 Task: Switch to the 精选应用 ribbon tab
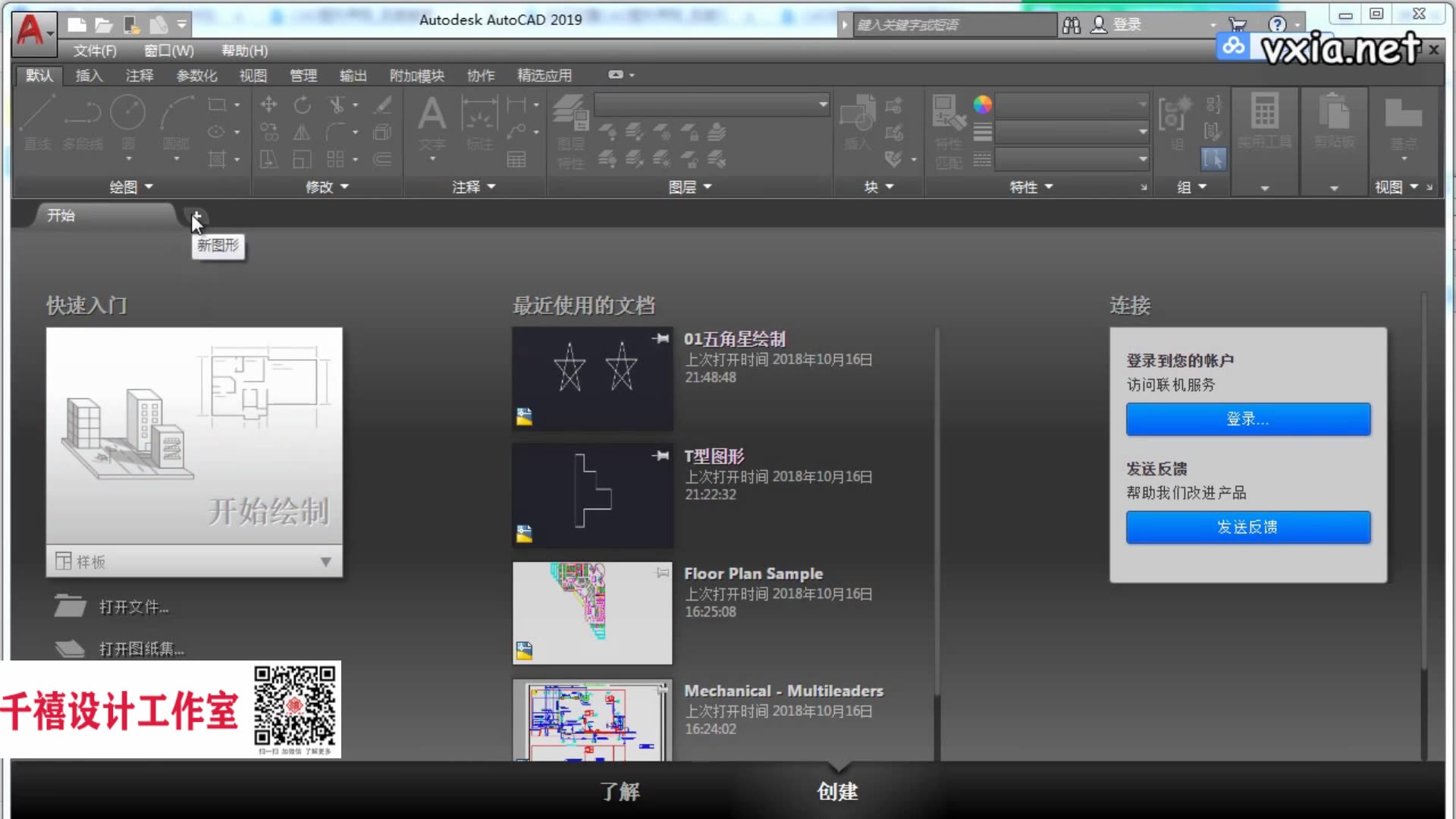(x=544, y=75)
